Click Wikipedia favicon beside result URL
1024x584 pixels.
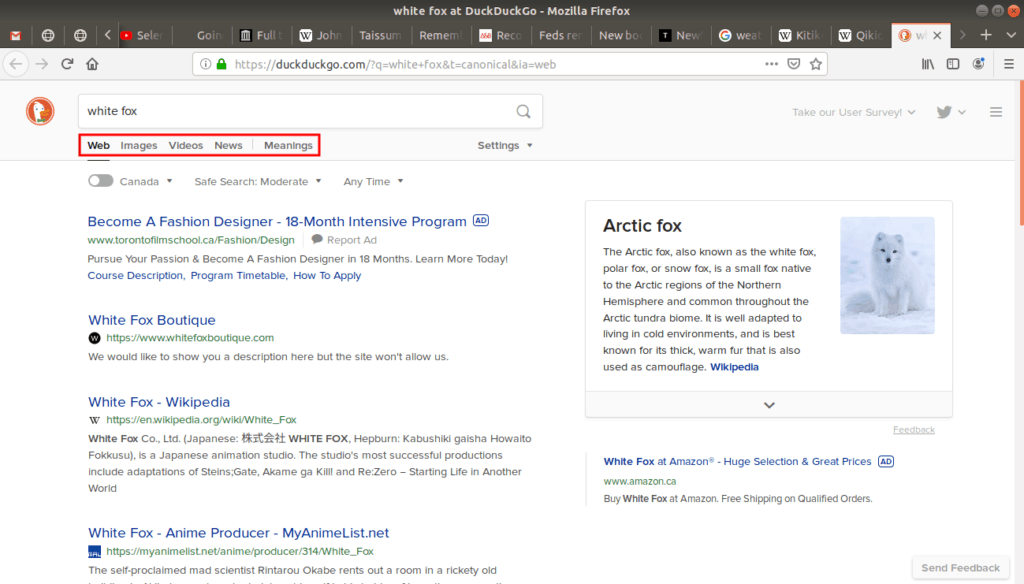click(94, 419)
